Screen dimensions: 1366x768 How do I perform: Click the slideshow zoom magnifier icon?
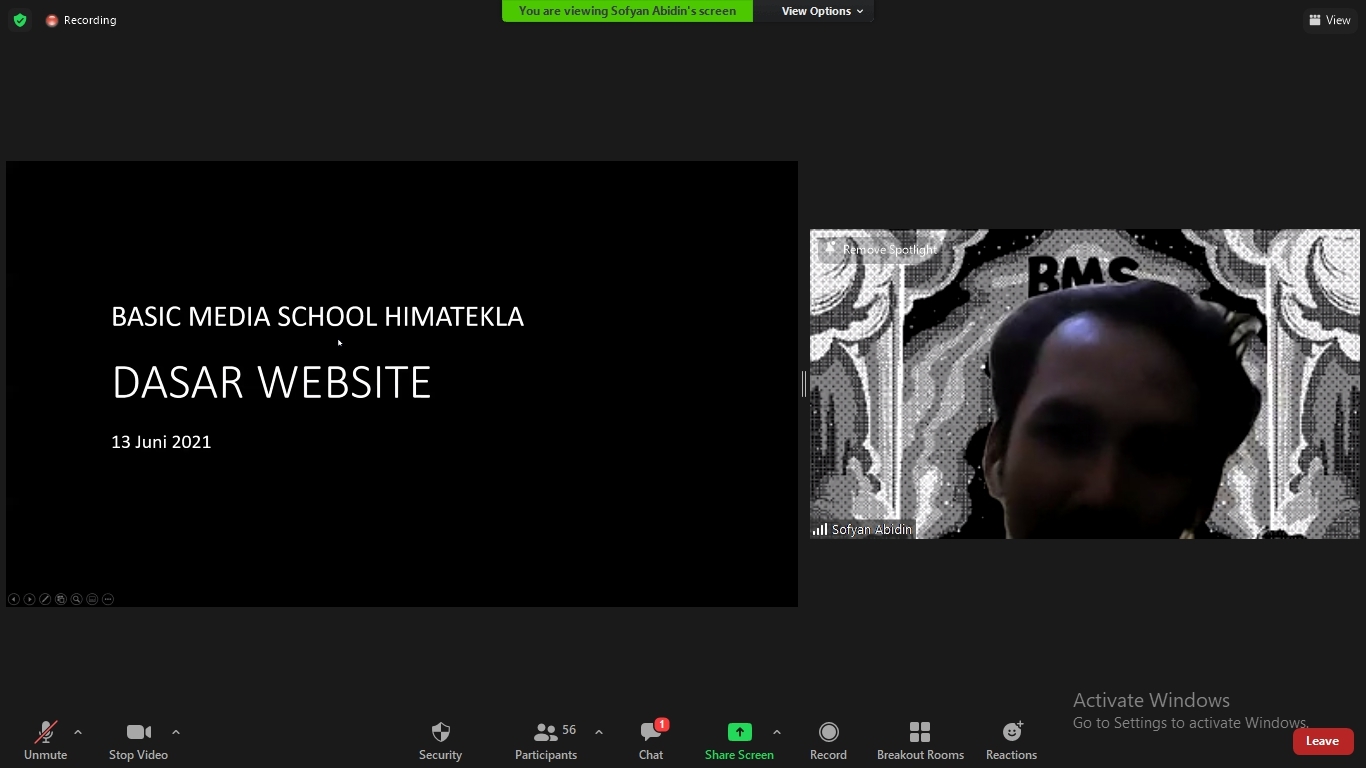point(76,599)
